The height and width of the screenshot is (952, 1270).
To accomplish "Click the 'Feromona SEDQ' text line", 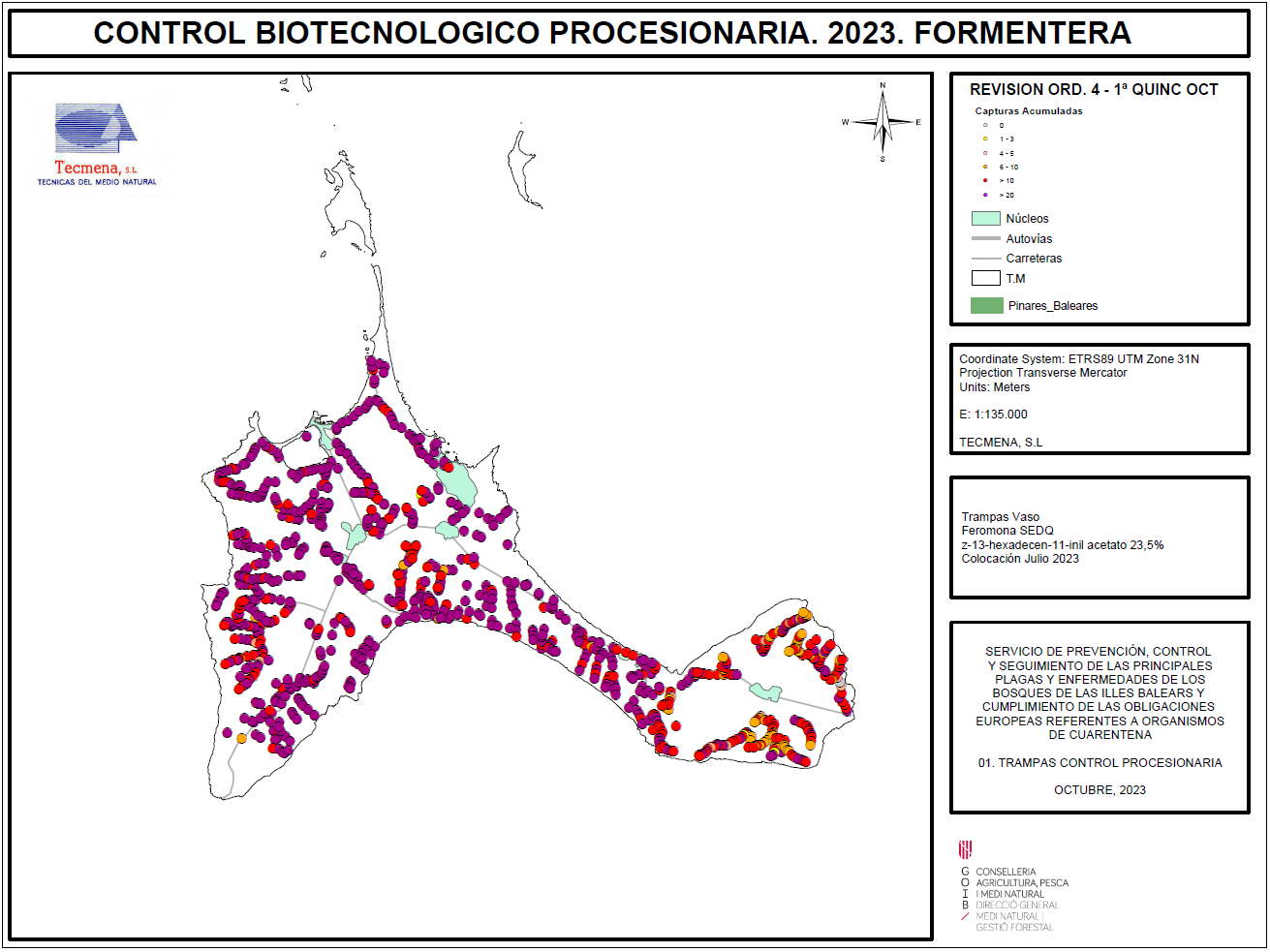I will click(x=1007, y=531).
